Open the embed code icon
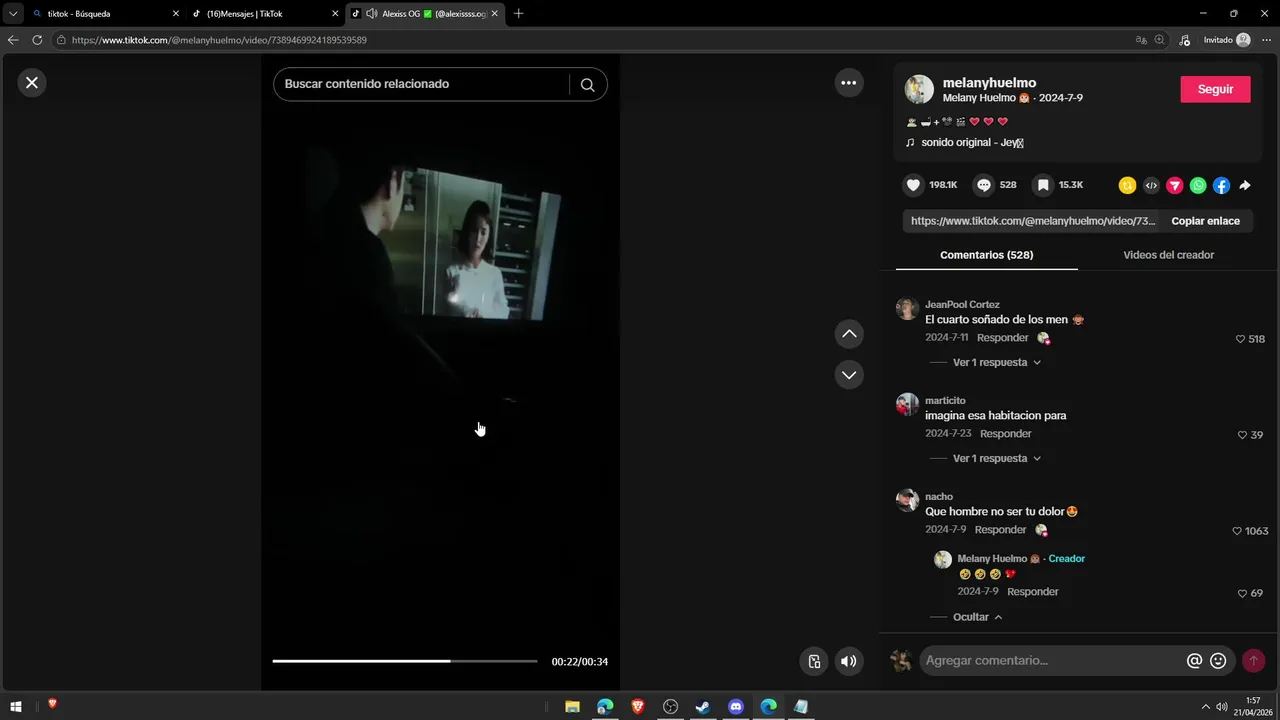Viewport: 1280px width, 720px height. [1151, 185]
